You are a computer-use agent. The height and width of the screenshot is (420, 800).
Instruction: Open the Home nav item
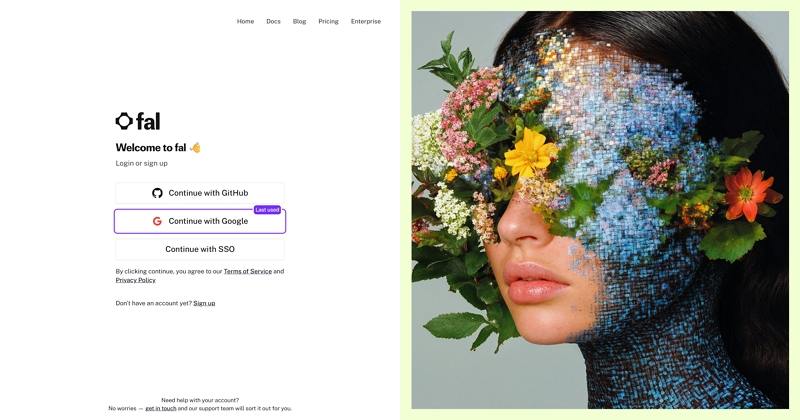tap(245, 21)
